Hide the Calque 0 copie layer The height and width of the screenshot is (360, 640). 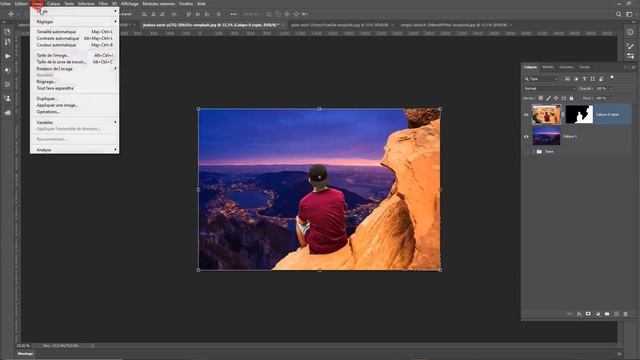click(526, 115)
